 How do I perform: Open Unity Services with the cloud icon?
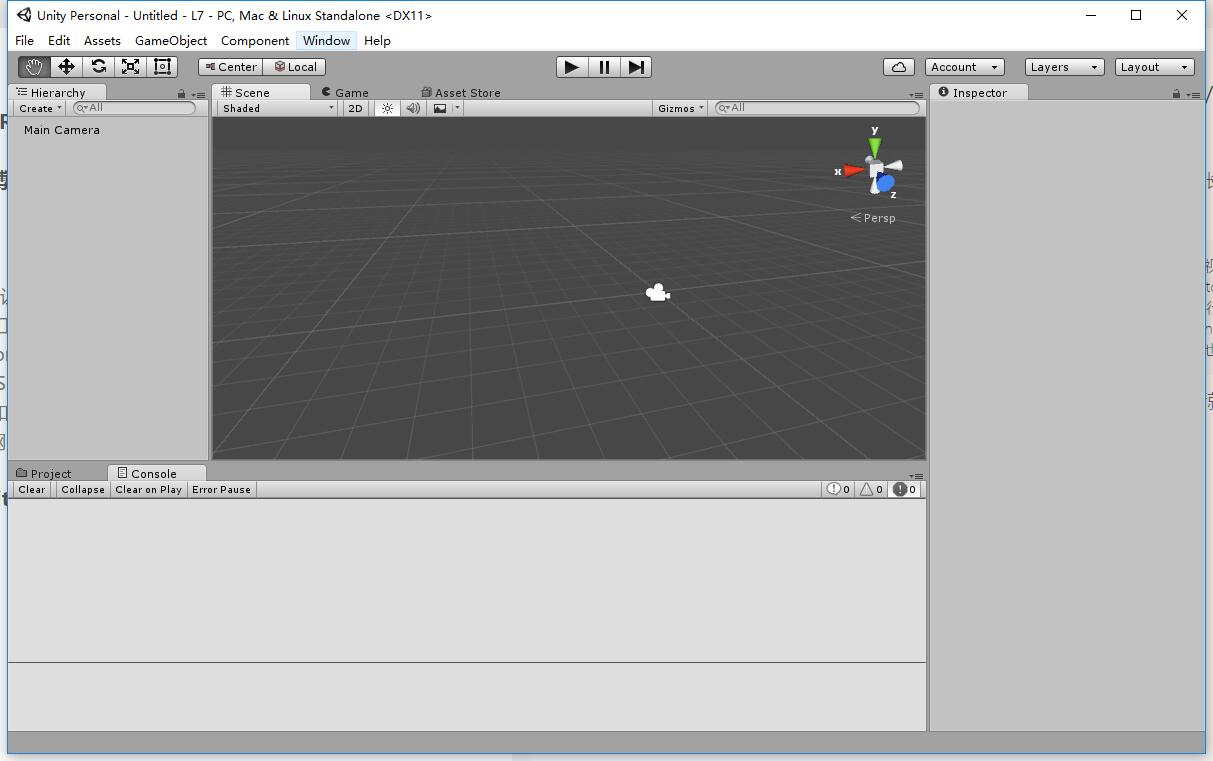coord(898,66)
